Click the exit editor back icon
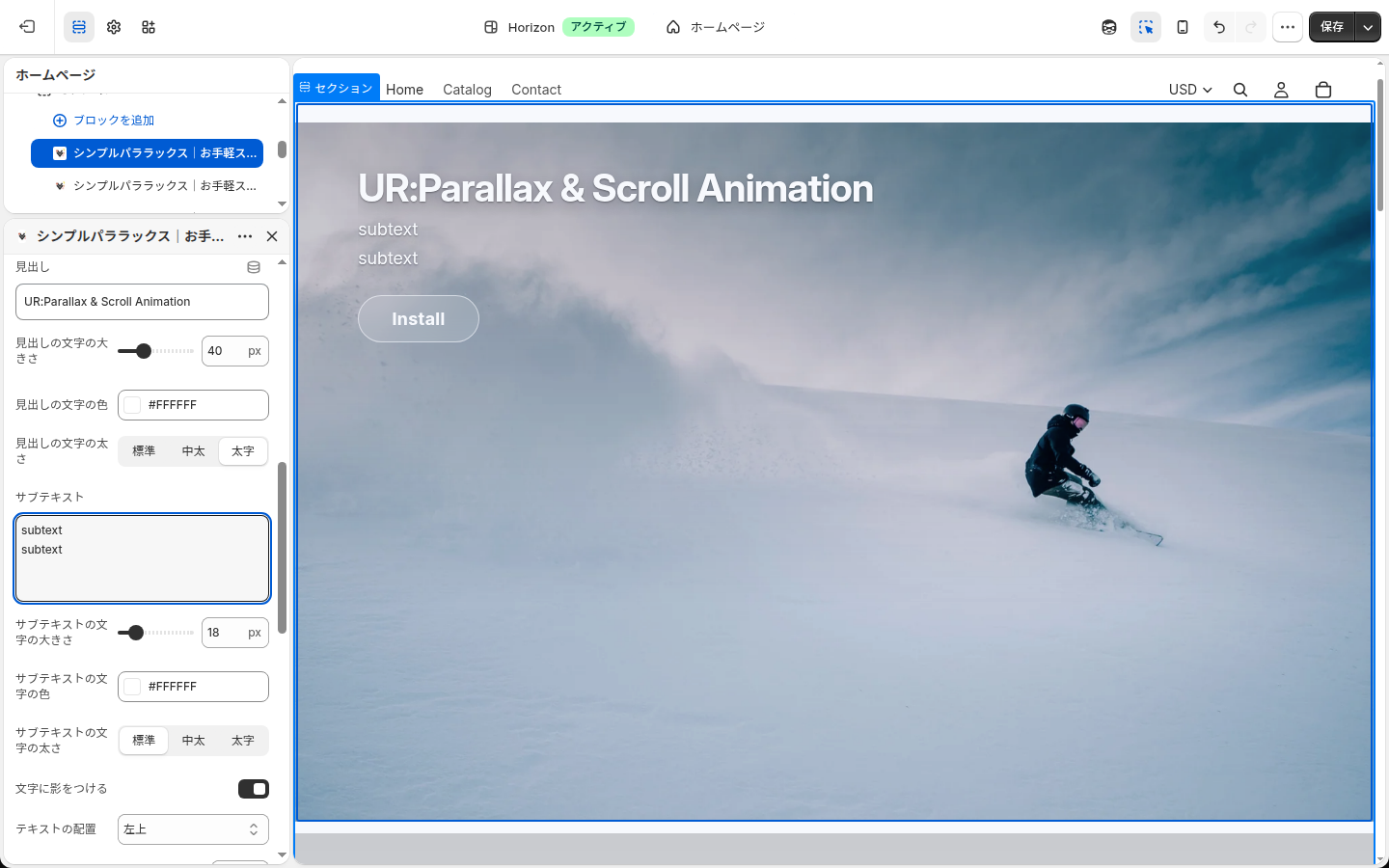This screenshot has width=1389, height=868. pos(27,27)
